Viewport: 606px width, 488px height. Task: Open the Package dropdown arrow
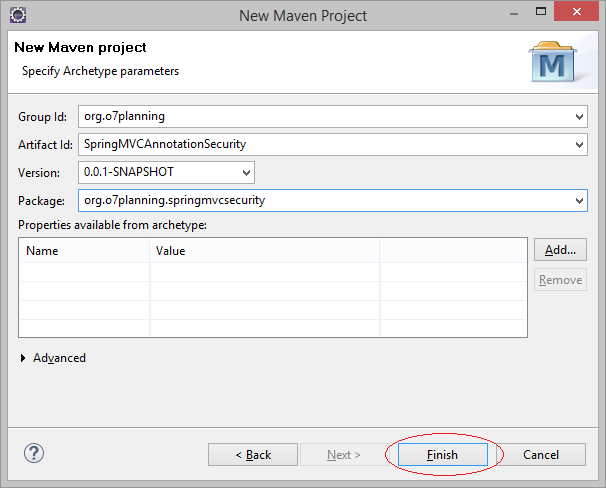tap(579, 201)
